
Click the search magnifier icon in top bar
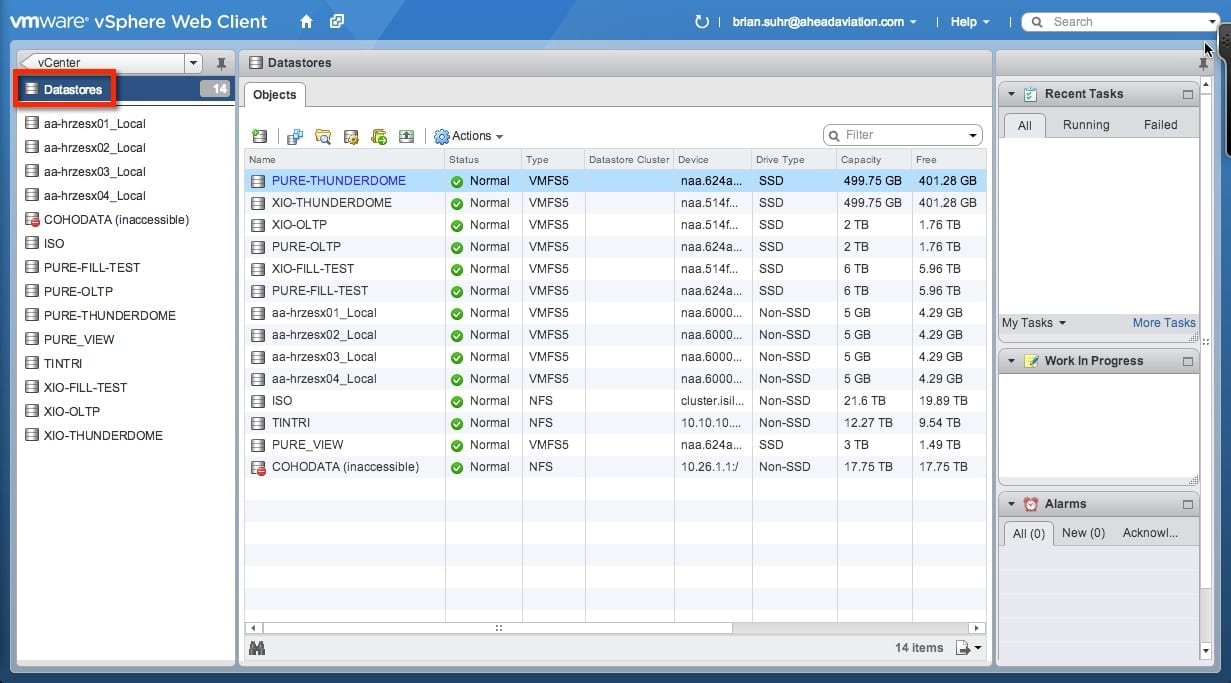tap(1037, 22)
